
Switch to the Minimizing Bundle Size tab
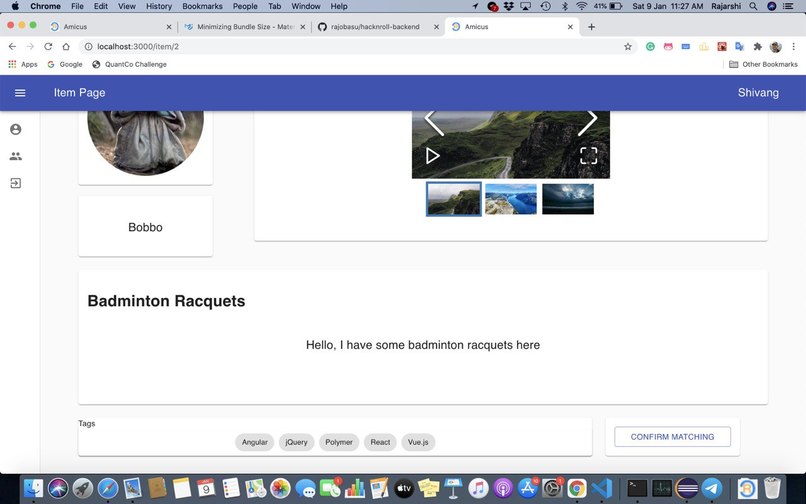(245, 27)
